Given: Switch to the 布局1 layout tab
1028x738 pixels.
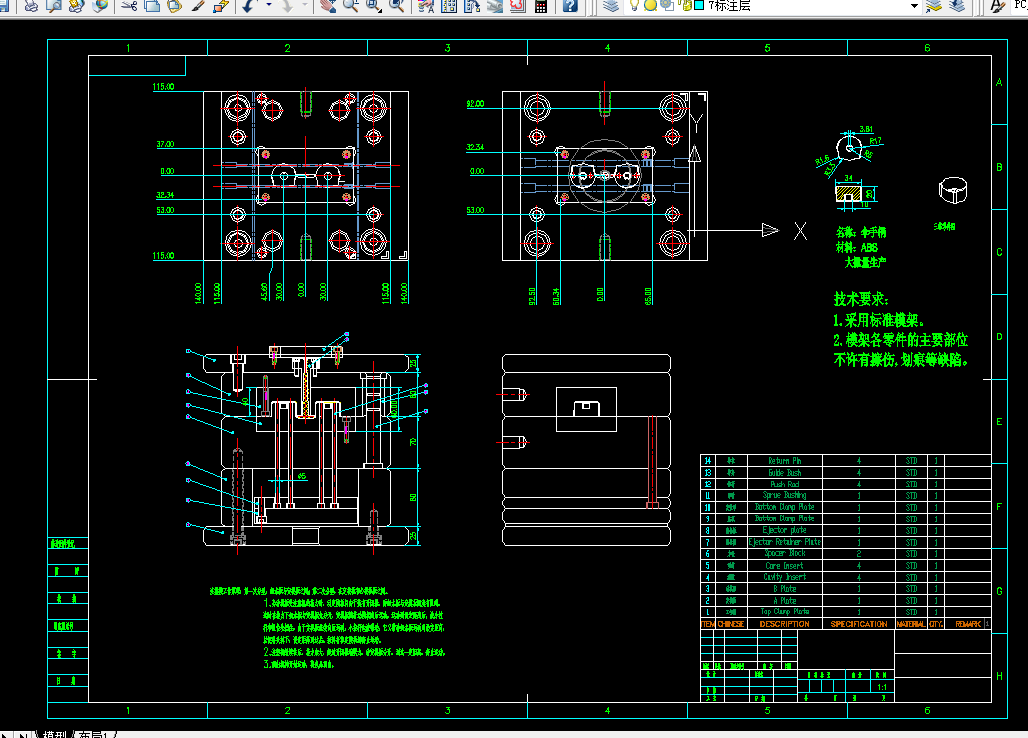Looking at the screenshot, I should tap(92, 734).
